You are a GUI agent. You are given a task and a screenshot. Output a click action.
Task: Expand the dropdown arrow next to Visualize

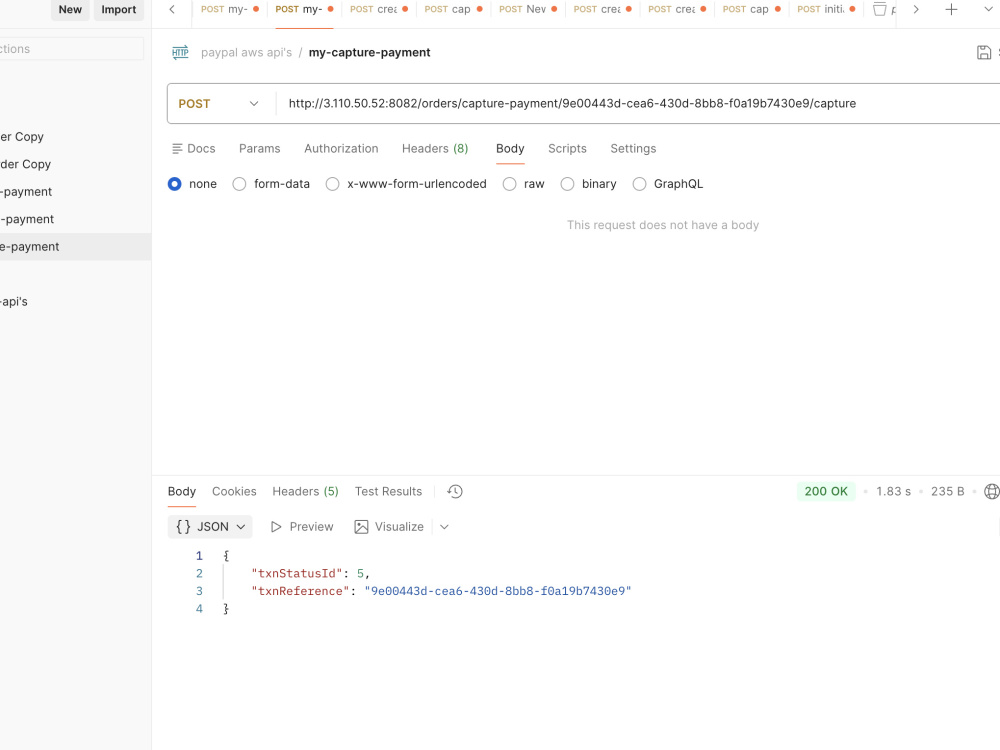(x=445, y=527)
